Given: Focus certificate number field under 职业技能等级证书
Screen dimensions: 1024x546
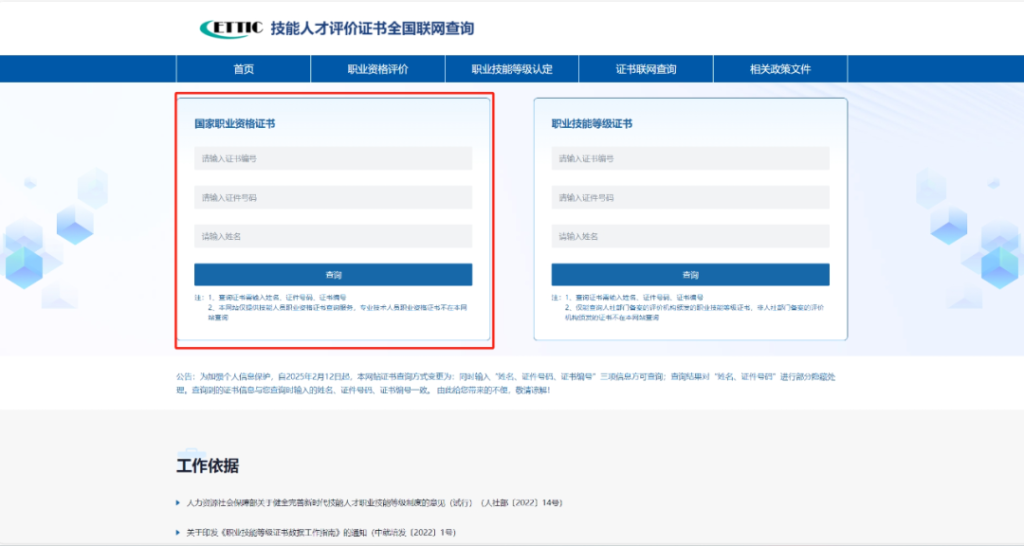Looking at the screenshot, I should coord(690,159).
